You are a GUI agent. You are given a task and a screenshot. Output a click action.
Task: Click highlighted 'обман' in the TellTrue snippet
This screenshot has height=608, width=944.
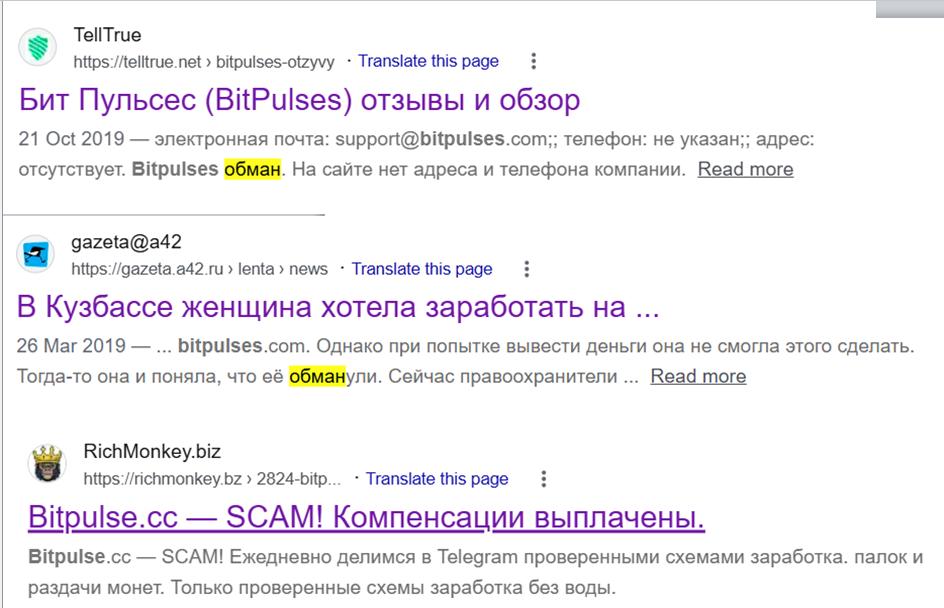[252, 169]
